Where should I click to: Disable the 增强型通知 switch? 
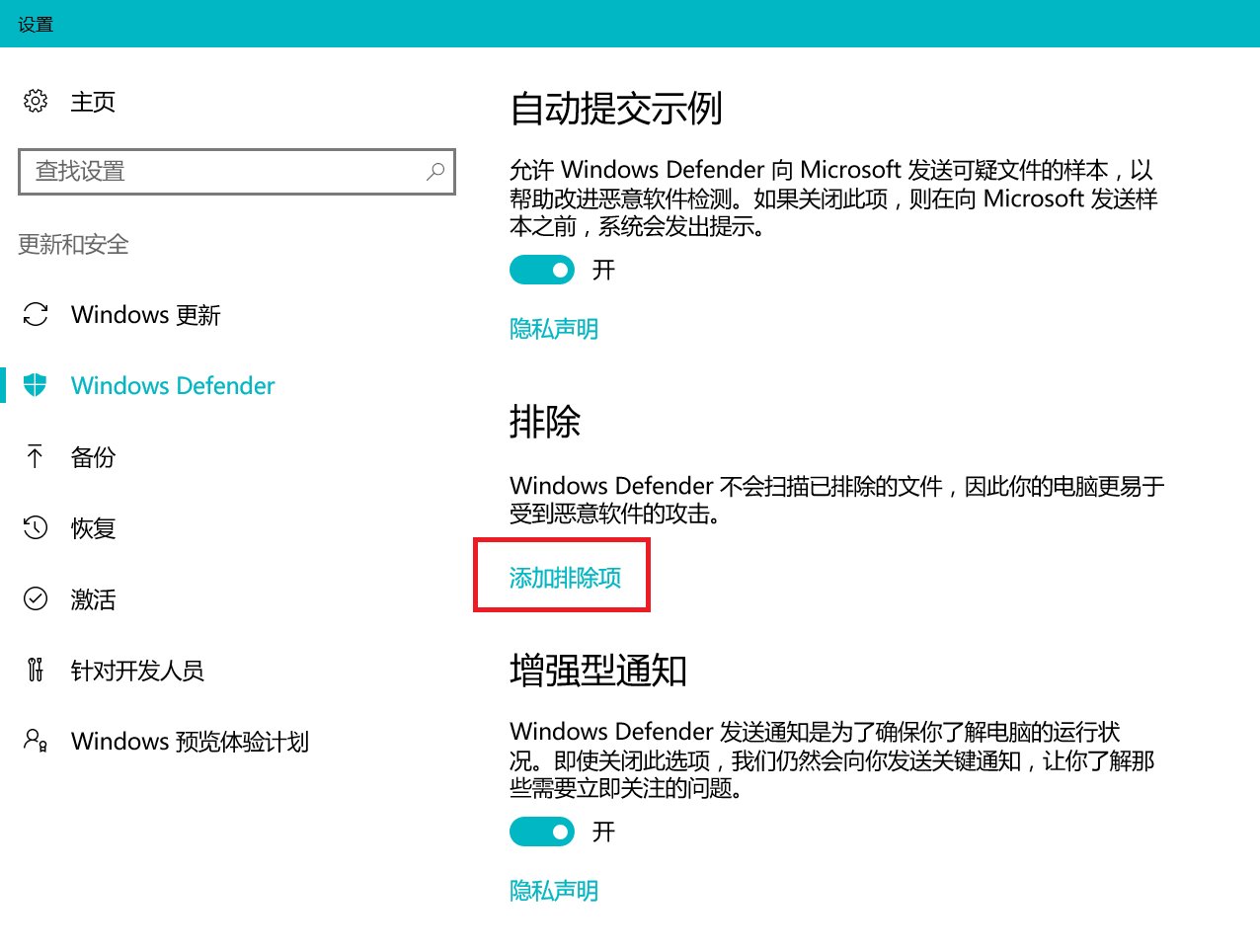click(x=541, y=832)
